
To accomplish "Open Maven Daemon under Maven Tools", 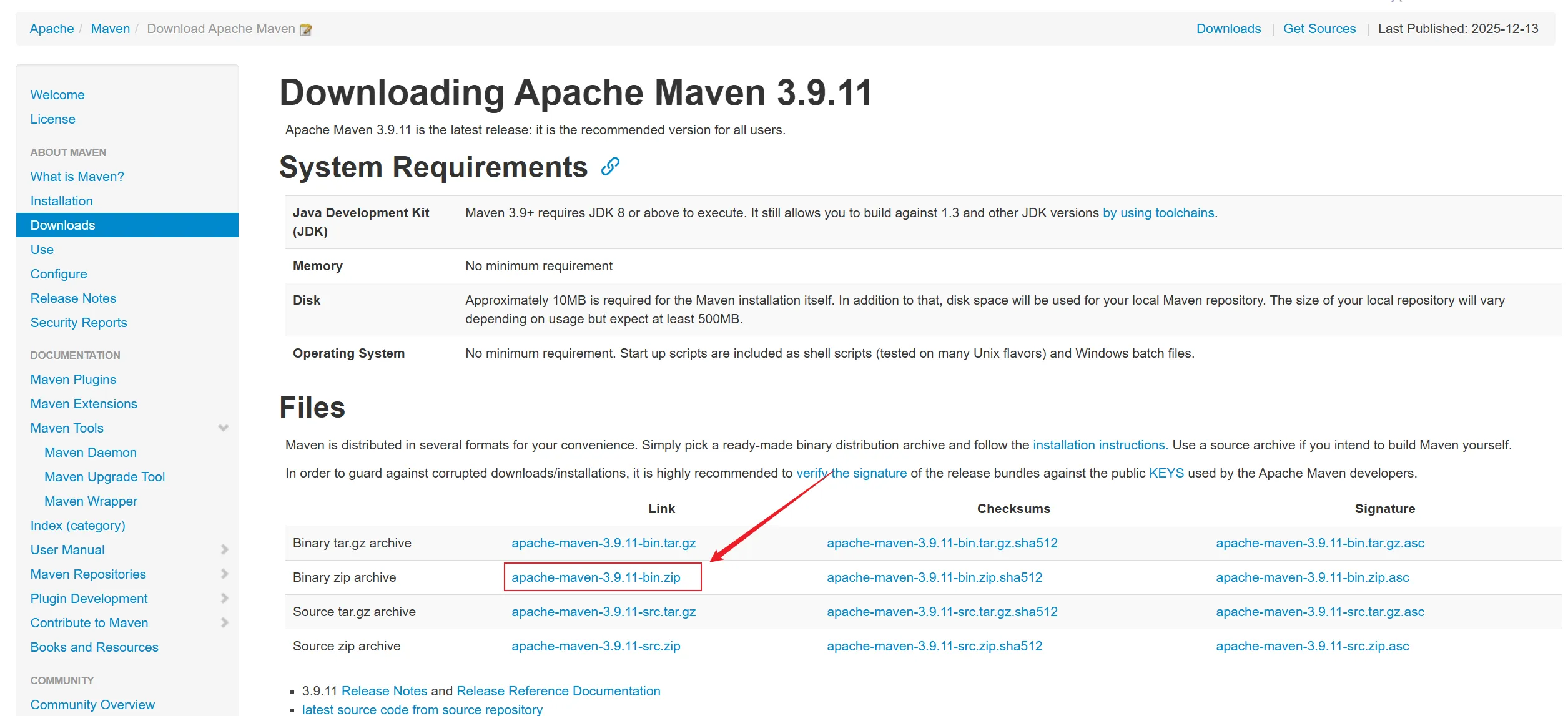I will [90, 453].
